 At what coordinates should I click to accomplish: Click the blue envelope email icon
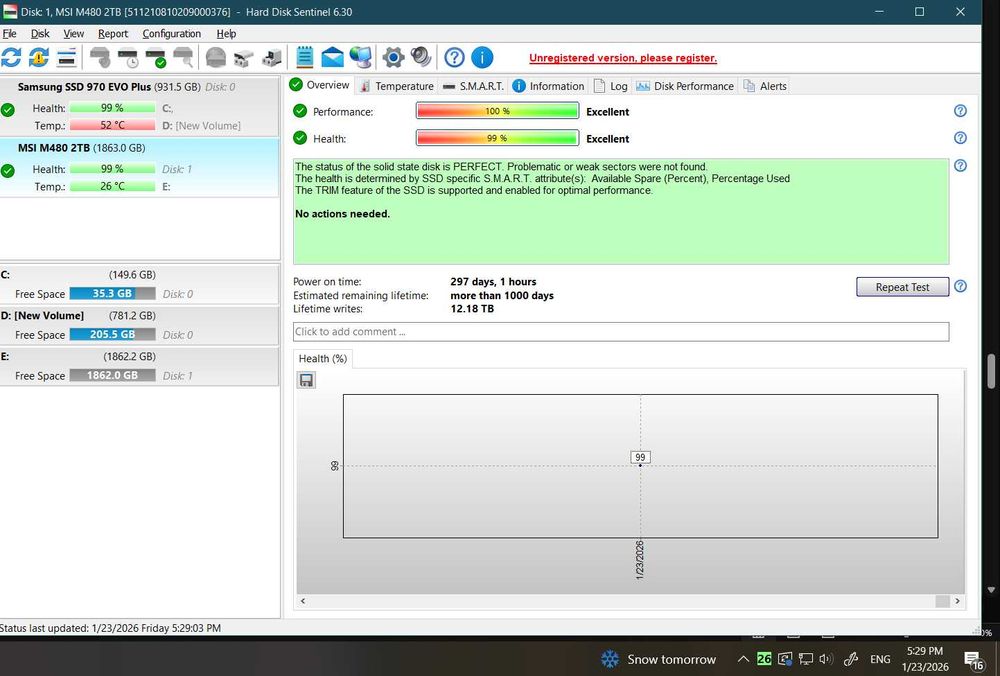tap(332, 57)
